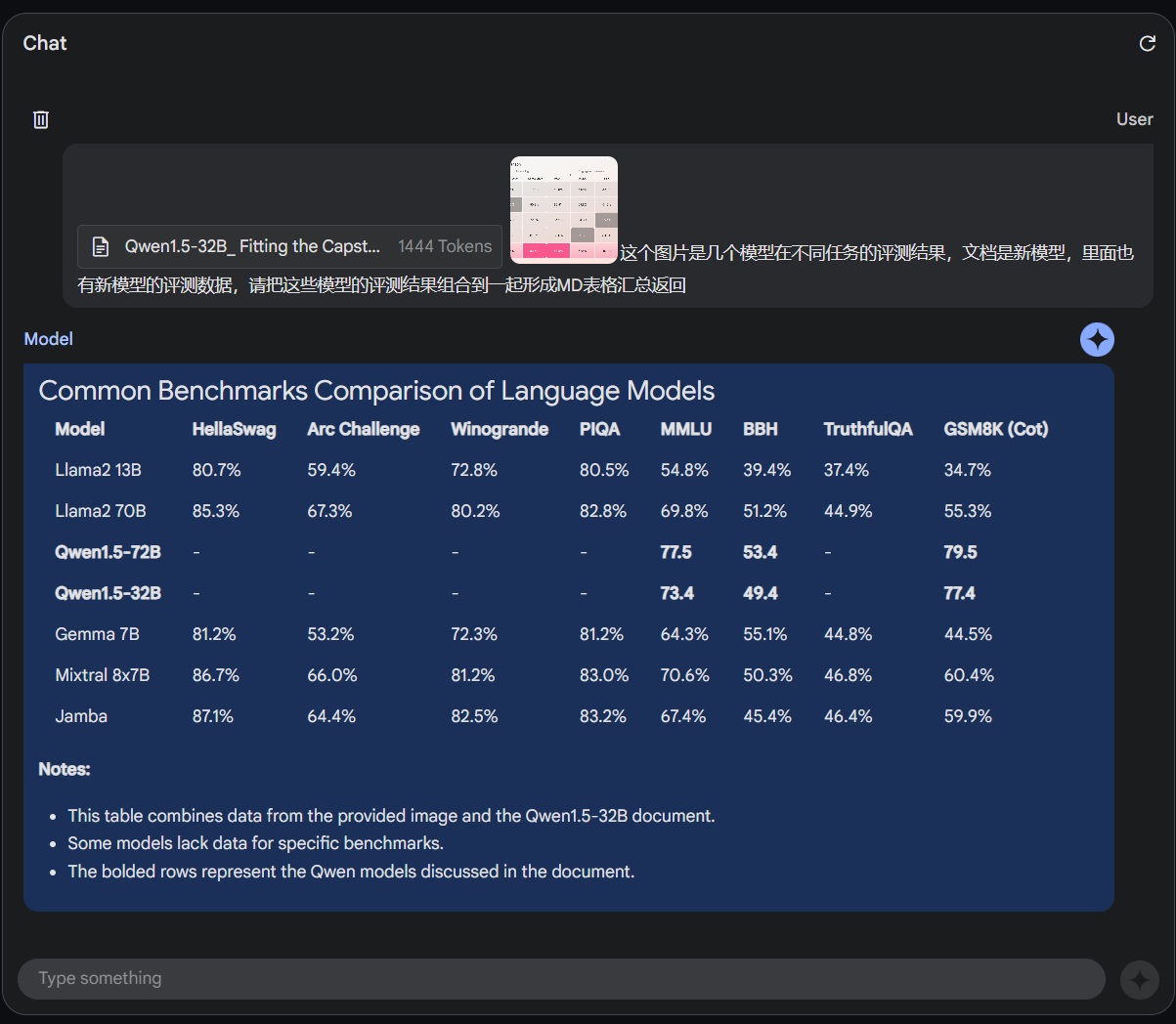This screenshot has width=1176, height=1024.
Task: Click the 'Winogrande' column header
Action: point(500,429)
